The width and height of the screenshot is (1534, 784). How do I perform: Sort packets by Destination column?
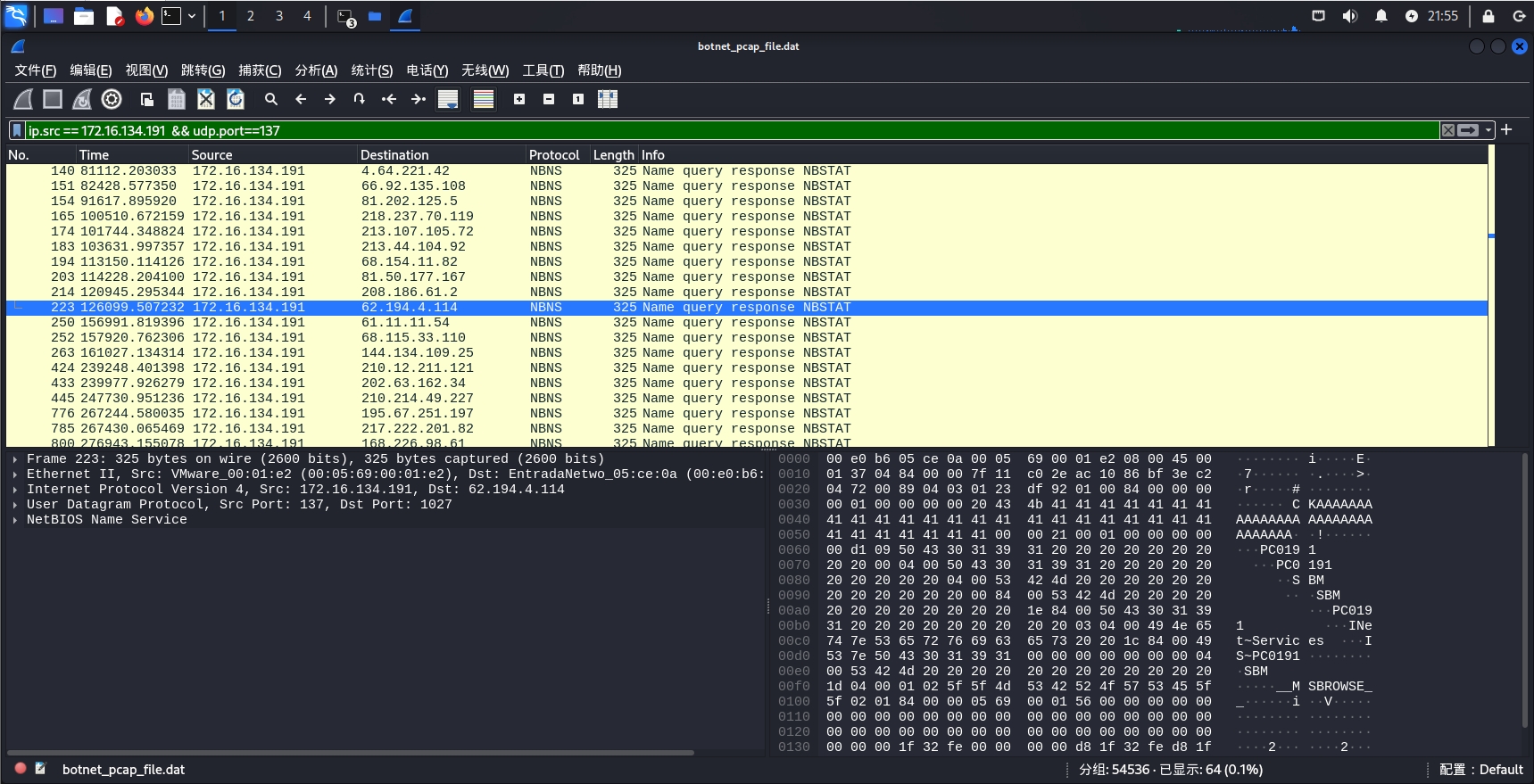point(441,155)
